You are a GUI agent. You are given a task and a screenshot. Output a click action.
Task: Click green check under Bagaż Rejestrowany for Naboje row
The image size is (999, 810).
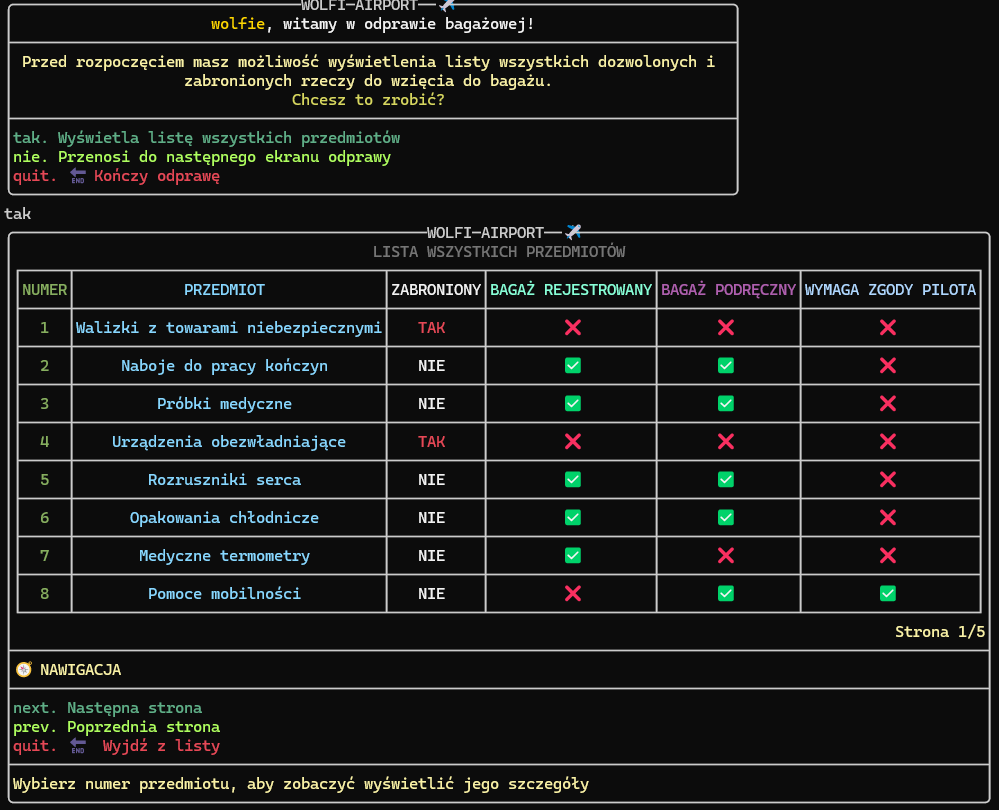pyautogui.click(x=573, y=365)
